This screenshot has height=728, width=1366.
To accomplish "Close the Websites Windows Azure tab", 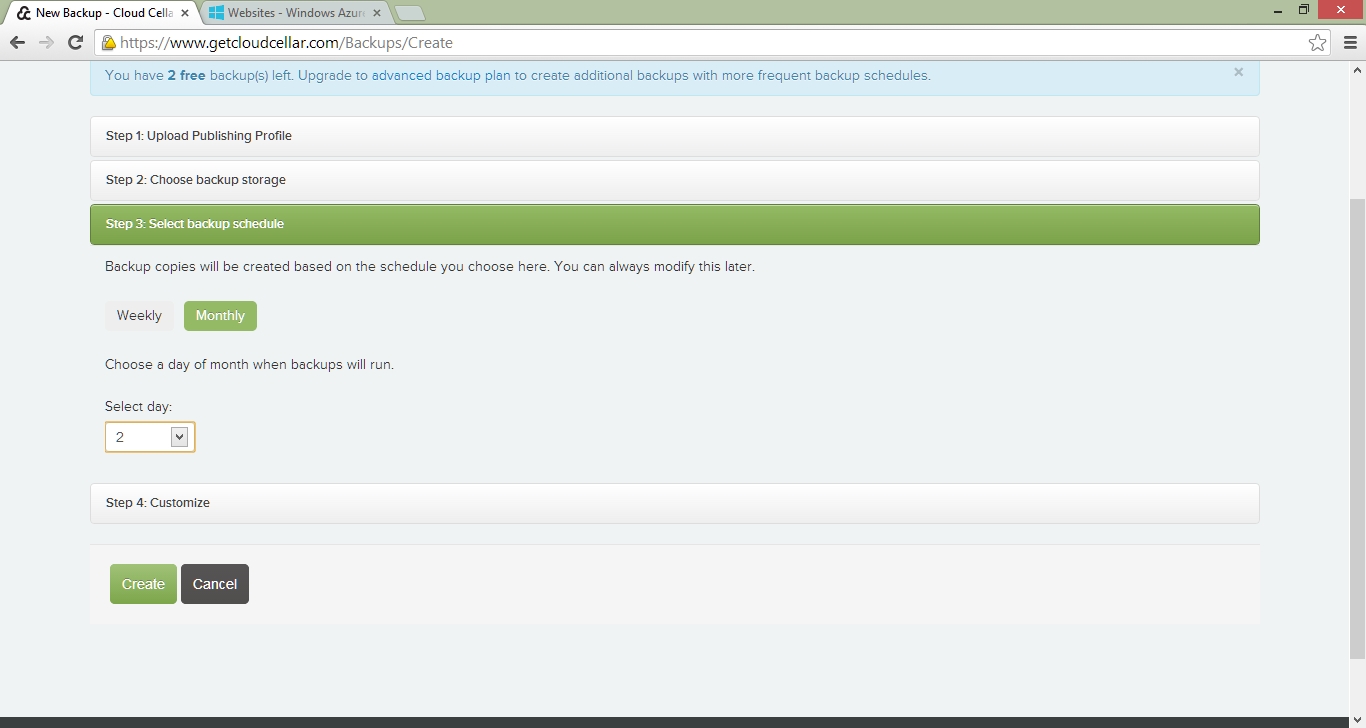I will (377, 13).
